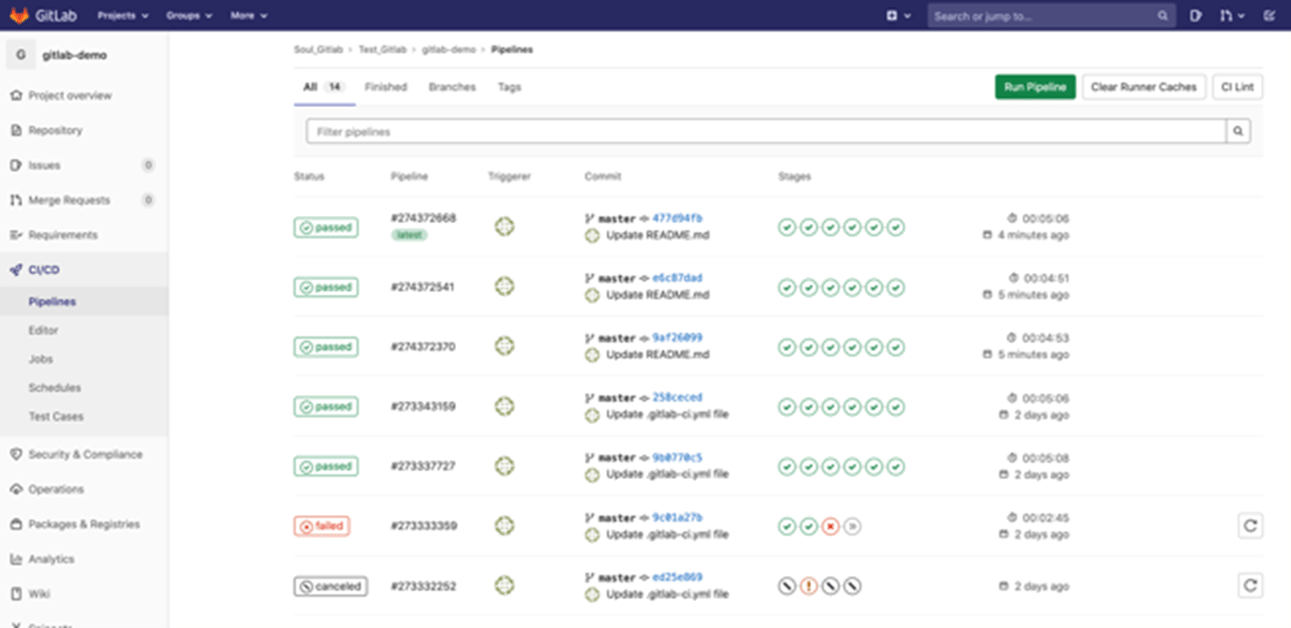Image resolution: width=1291 pixels, height=628 pixels.
Task: Switch to the Branches tab
Action: (x=452, y=87)
